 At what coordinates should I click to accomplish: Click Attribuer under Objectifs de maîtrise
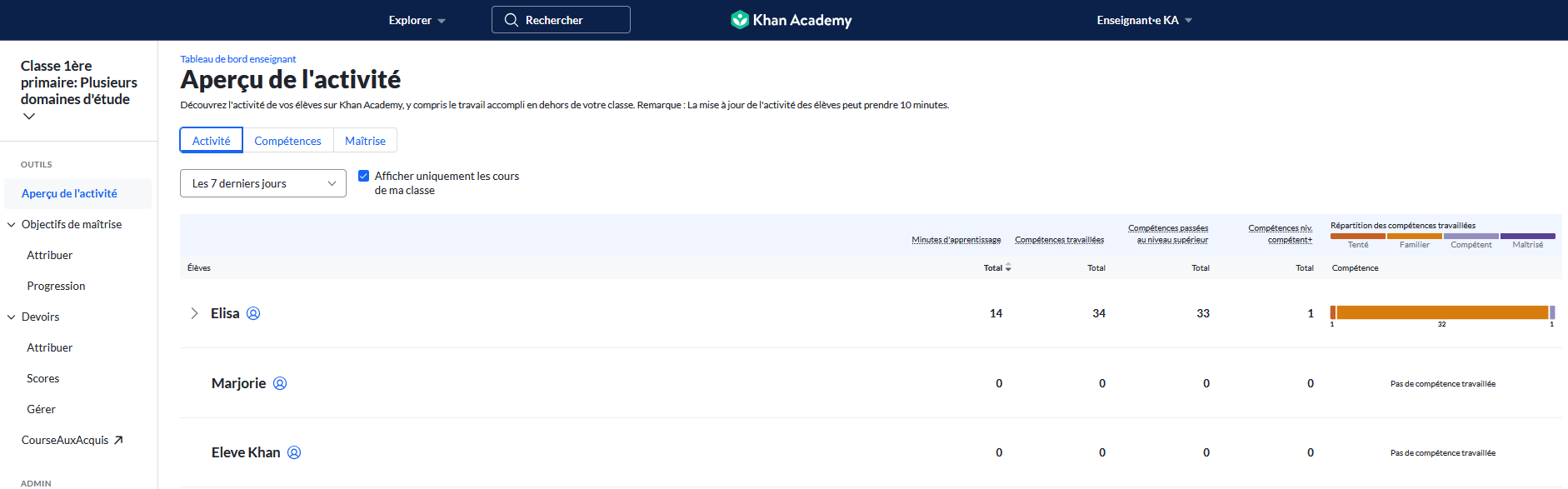[50, 255]
